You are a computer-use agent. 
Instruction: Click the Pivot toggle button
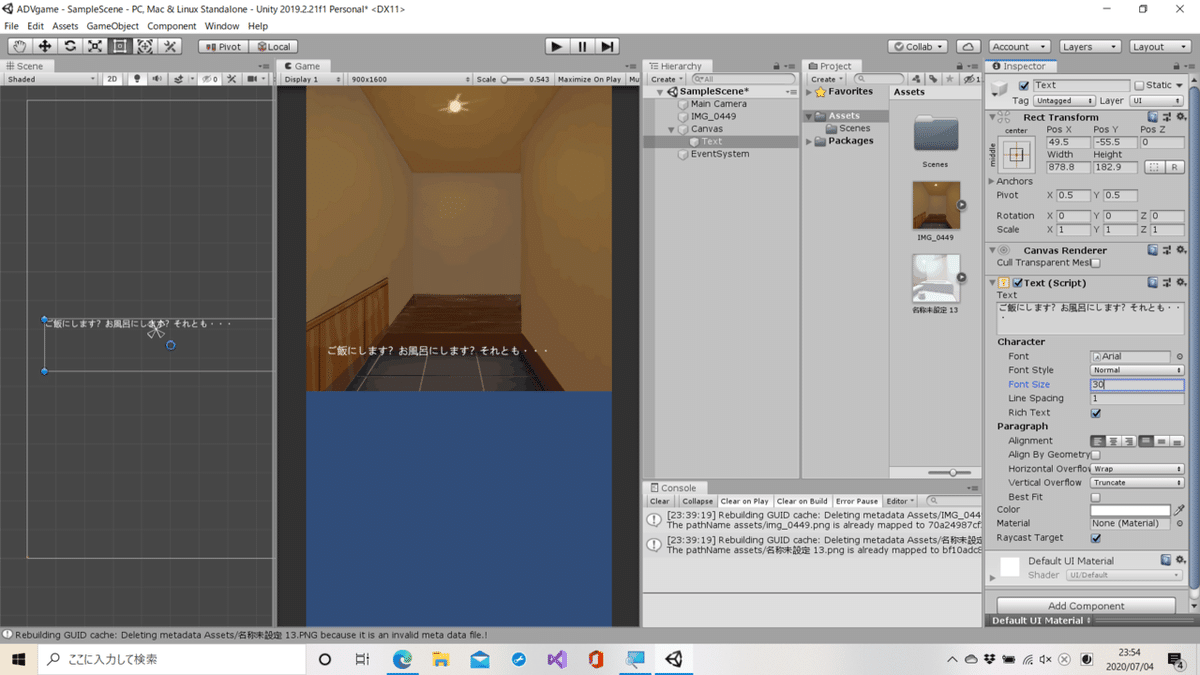point(222,46)
